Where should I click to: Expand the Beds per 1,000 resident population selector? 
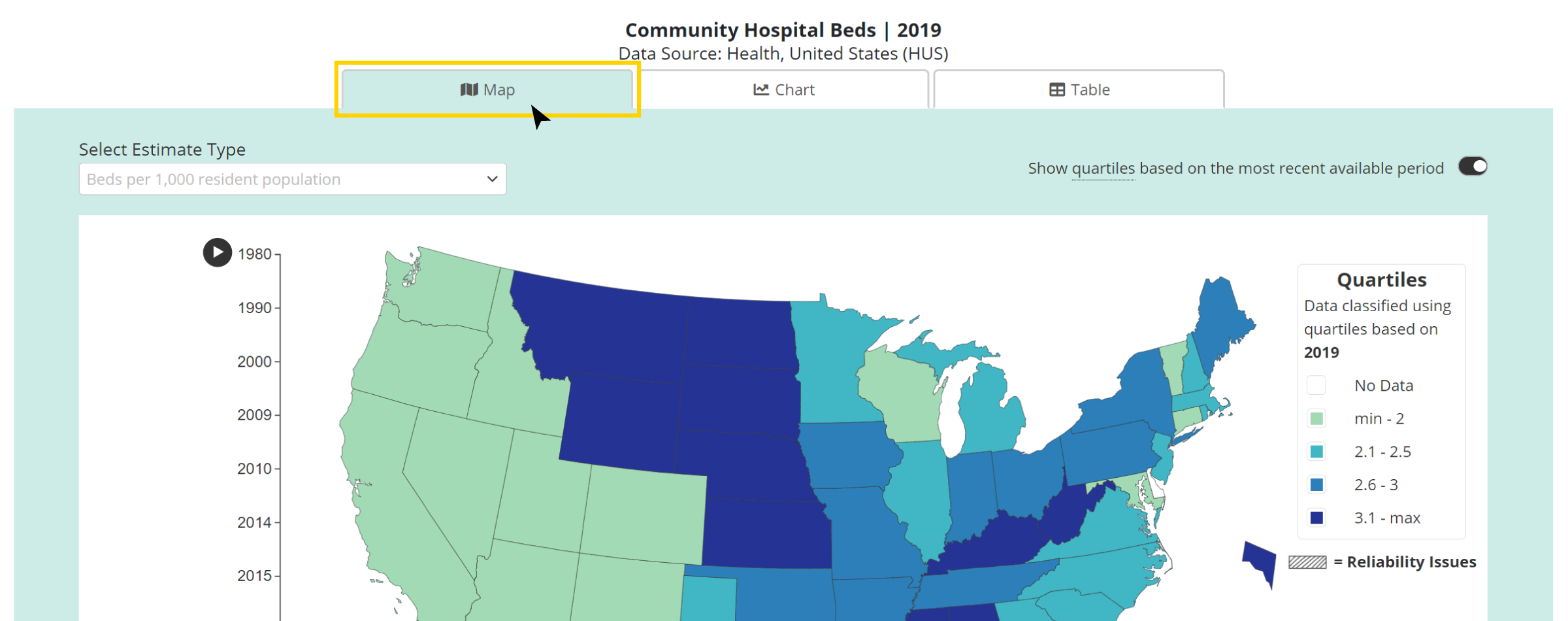[x=292, y=178]
